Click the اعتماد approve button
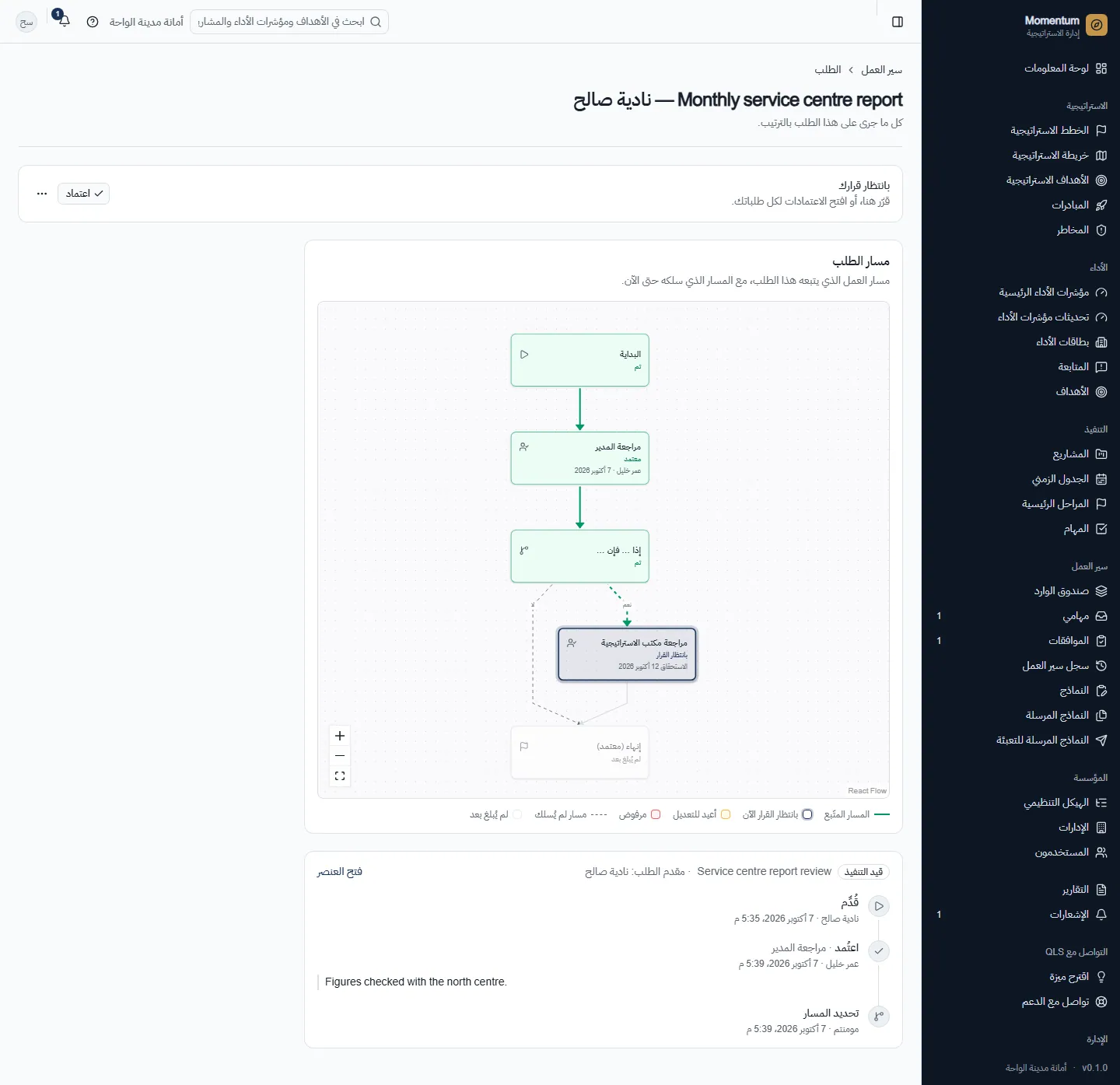This screenshot has width=1120, height=1085. pyautogui.click(x=84, y=194)
